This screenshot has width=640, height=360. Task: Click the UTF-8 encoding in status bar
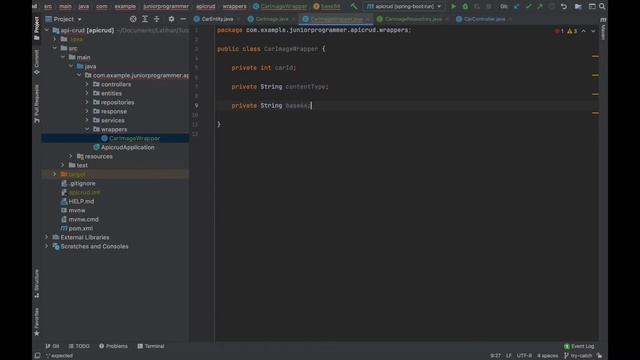click(524, 356)
